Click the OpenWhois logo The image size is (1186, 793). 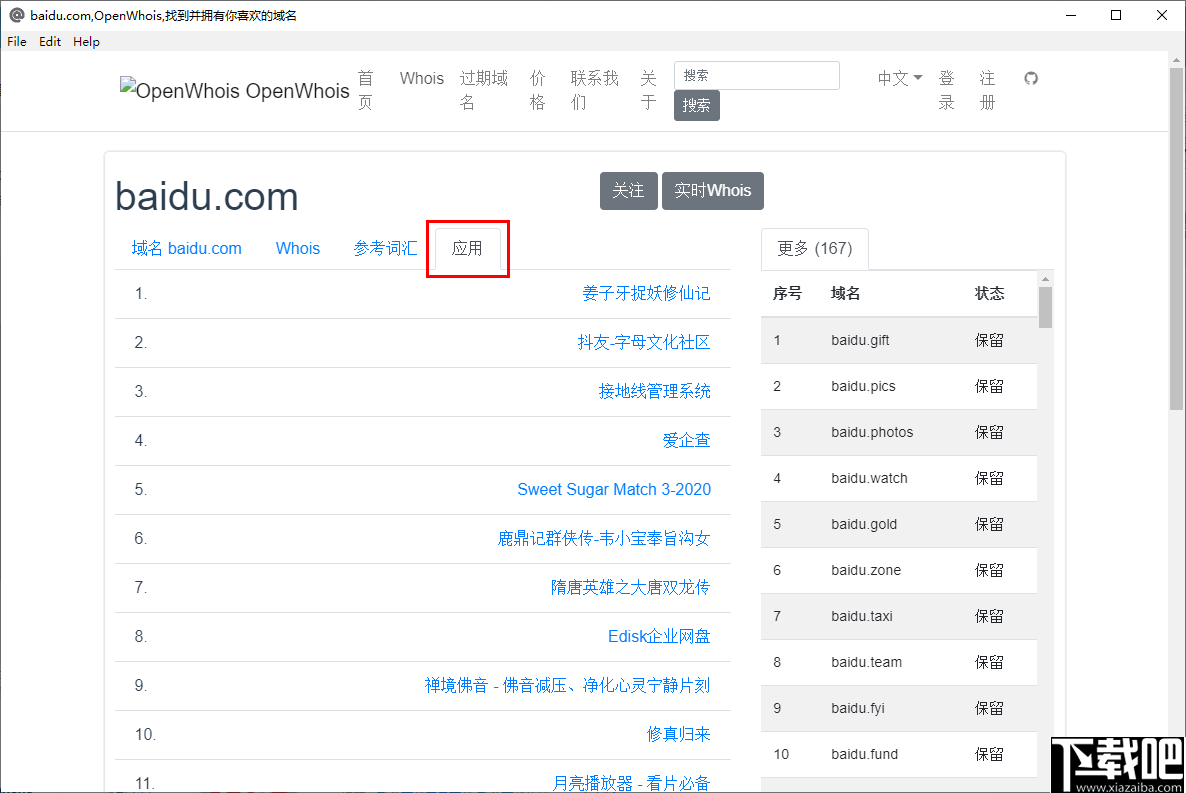[234, 90]
